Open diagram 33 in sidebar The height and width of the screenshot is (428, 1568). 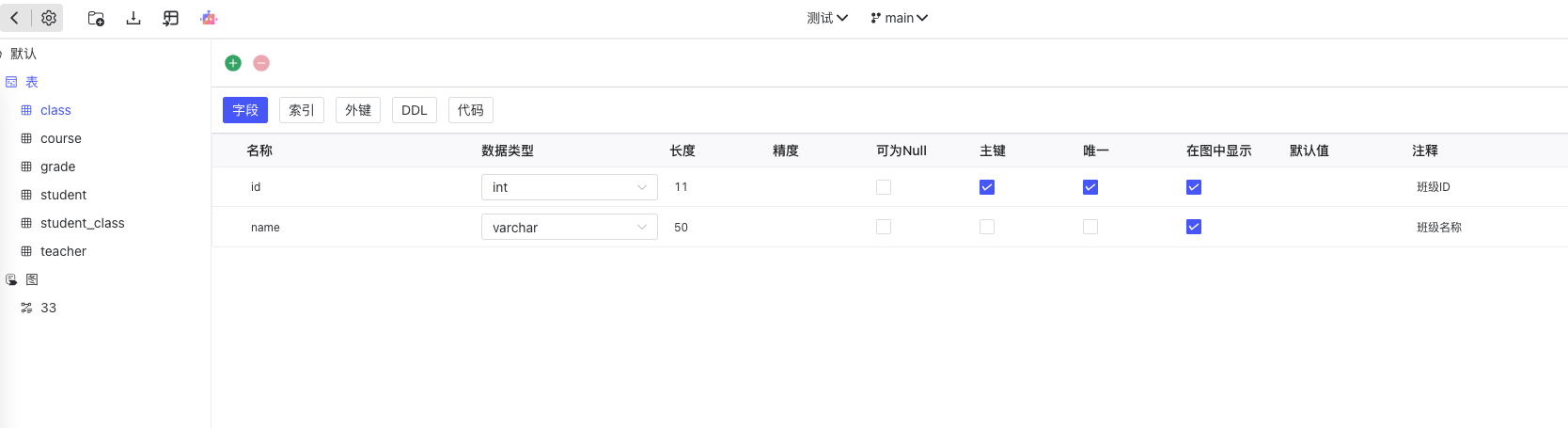point(48,308)
